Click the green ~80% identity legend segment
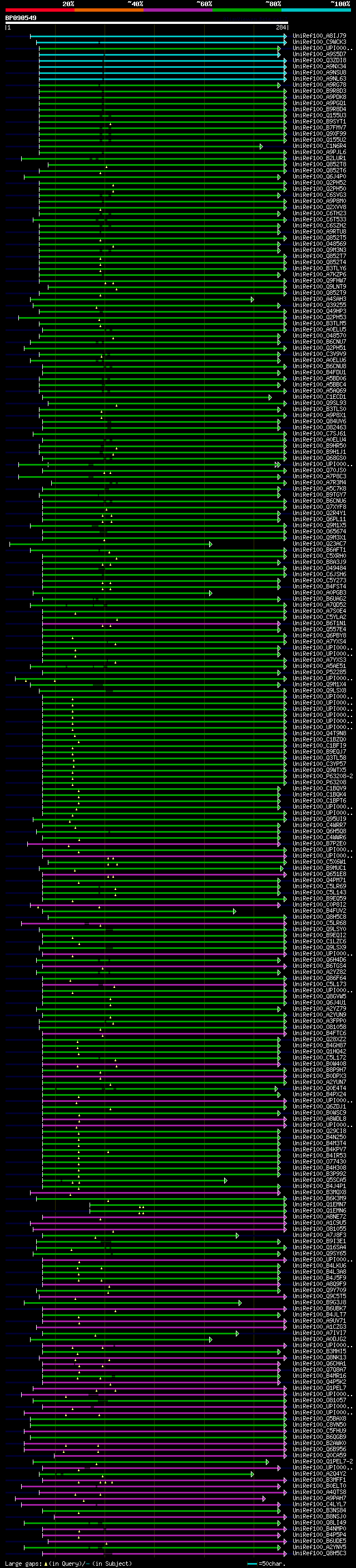 coord(247,10)
